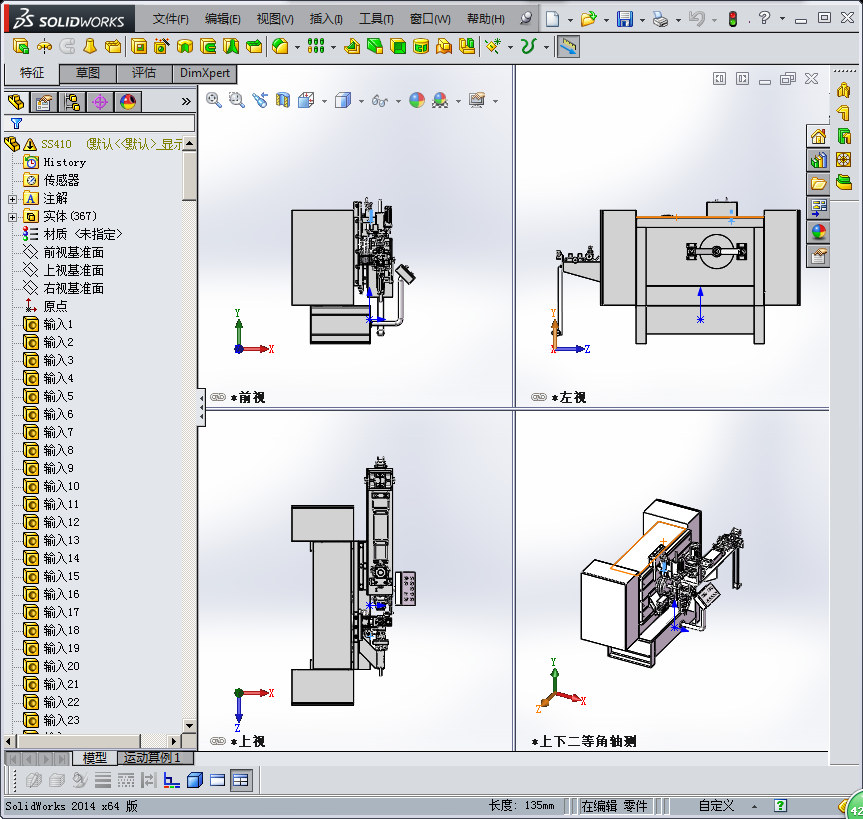Open the Apply Scene dropdown arrow

pyautogui.click(x=458, y=101)
